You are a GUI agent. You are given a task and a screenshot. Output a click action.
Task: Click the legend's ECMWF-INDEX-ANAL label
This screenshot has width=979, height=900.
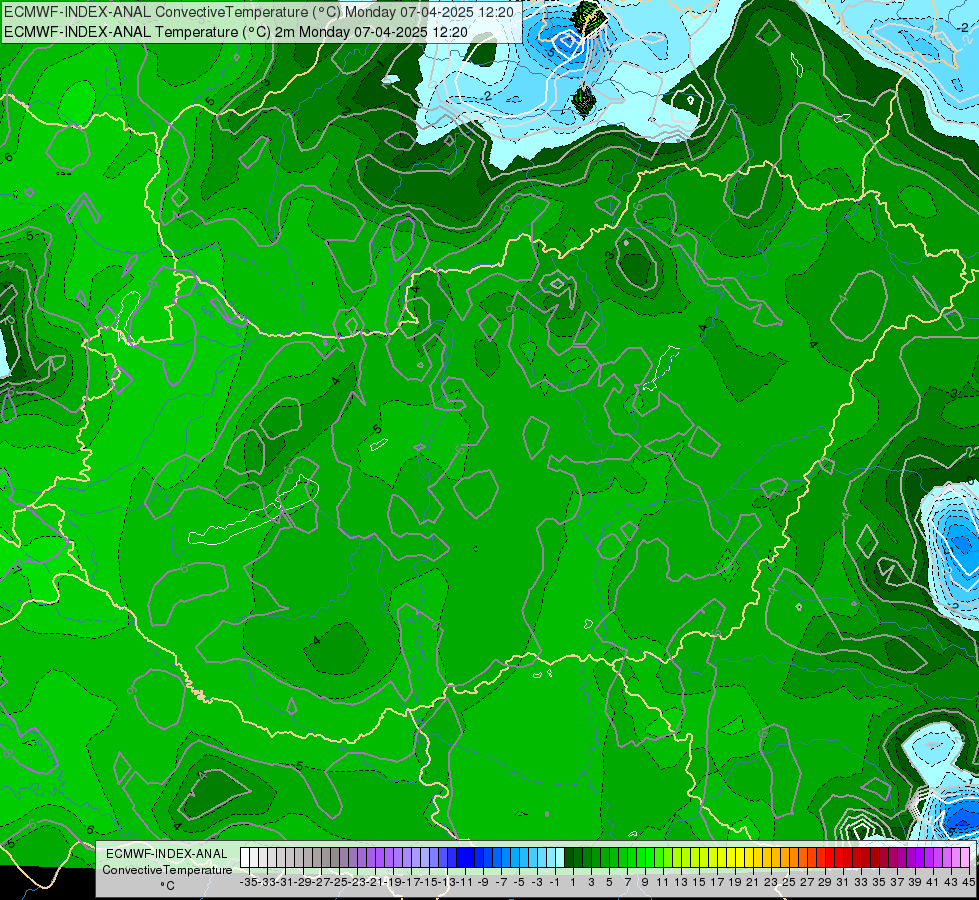coord(167,853)
